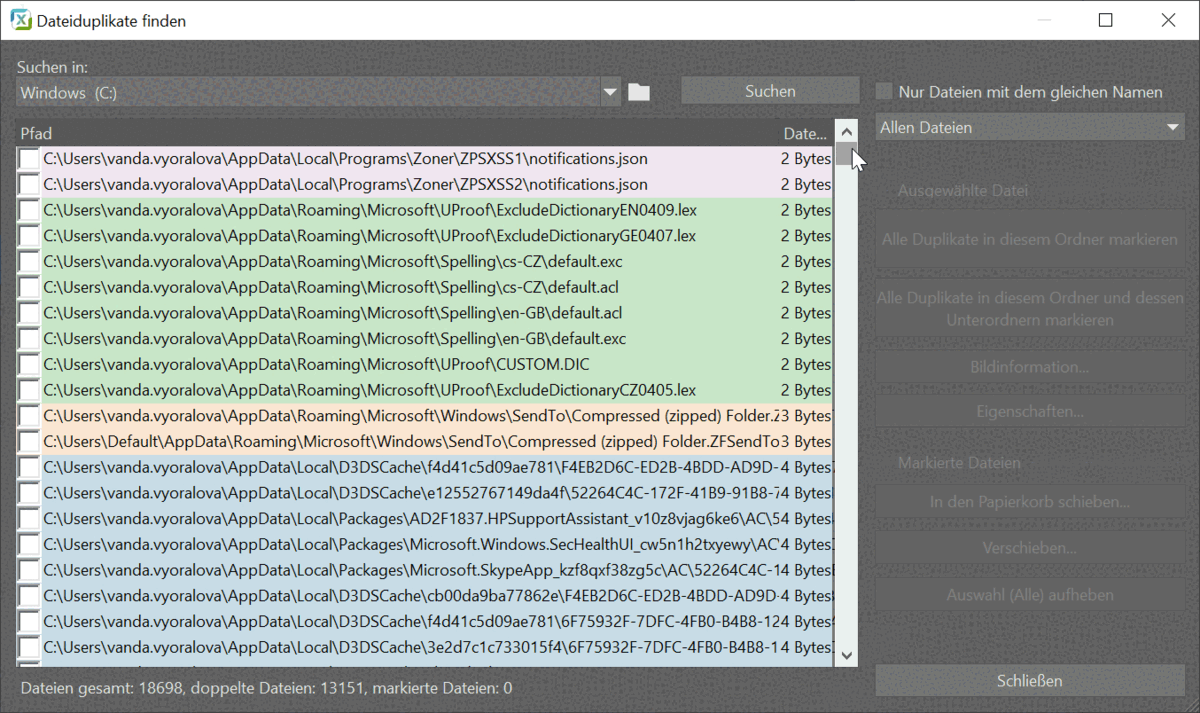The width and height of the screenshot is (1200, 713).
Task: Click the Zoner app icon in title bar
Action: tap(19, 20)
